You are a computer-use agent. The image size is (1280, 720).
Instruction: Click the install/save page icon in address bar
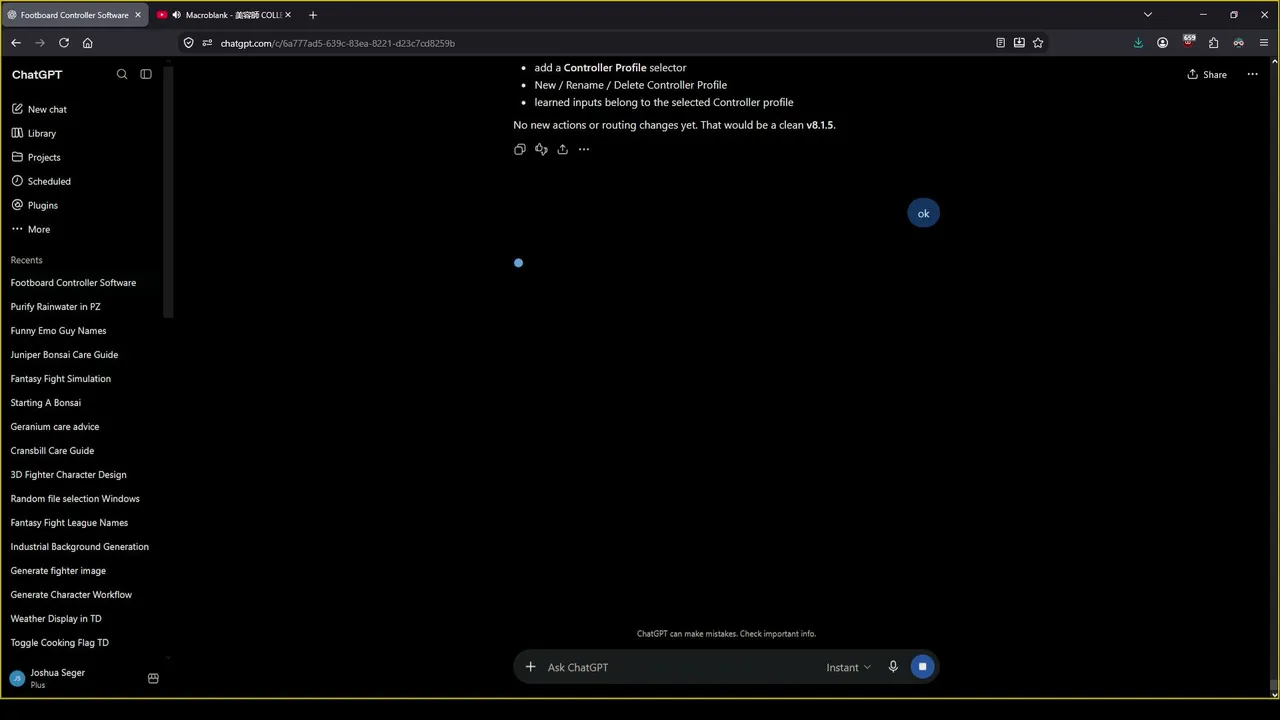point(1019,43)
